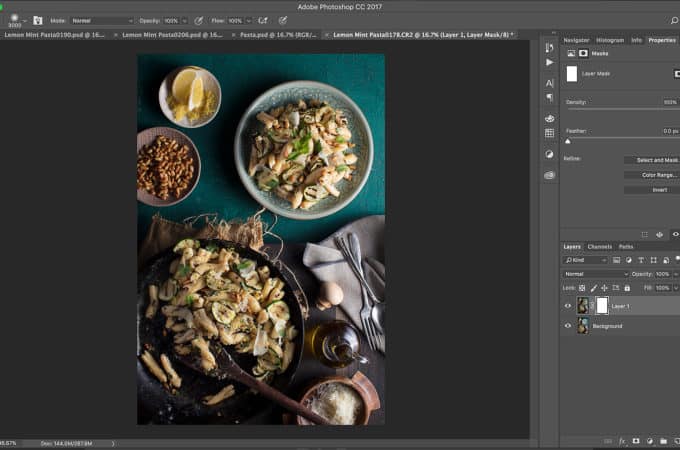This screenshot has width=680, height=450.
Task: Lock layer position icon
Action: tap(604, 288)
